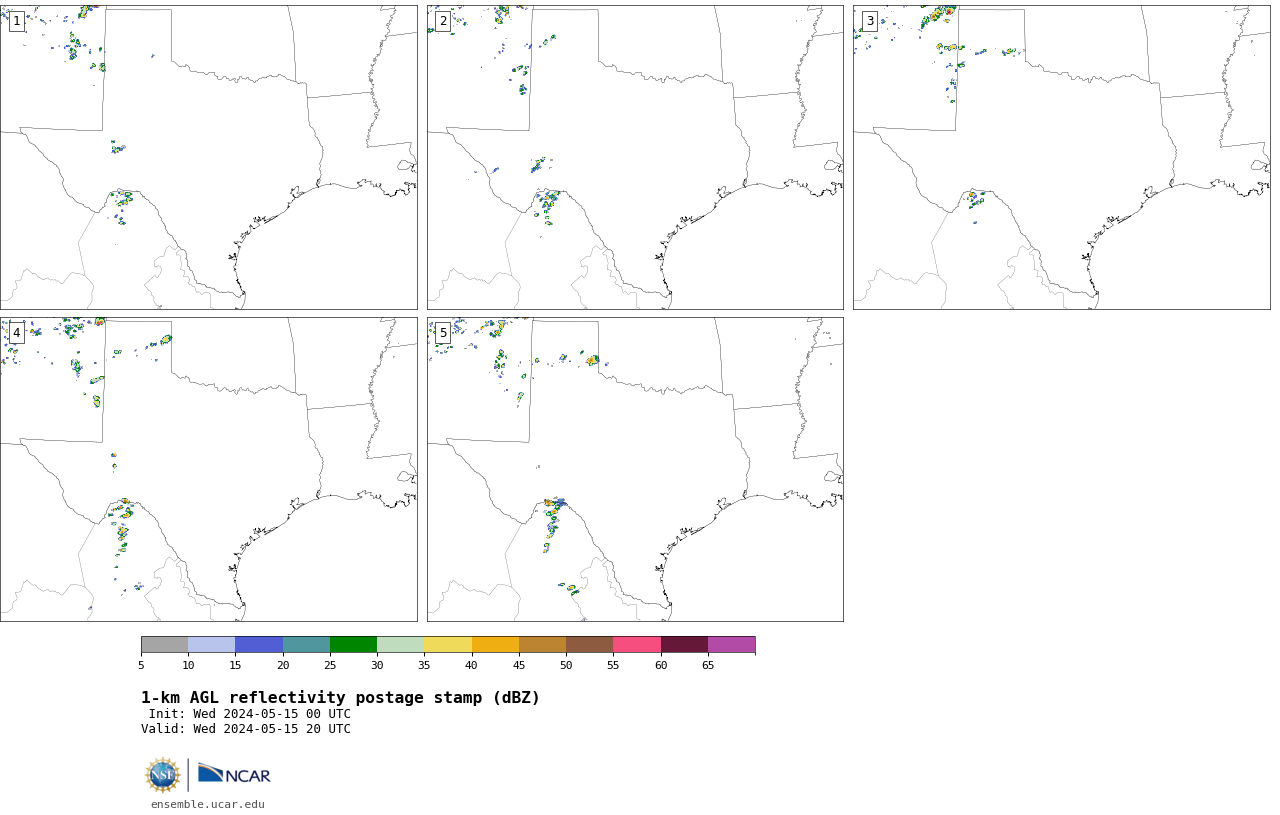
Task: Click the yellow 35-40 dBZ swatch
Action: tap(448, 645)
